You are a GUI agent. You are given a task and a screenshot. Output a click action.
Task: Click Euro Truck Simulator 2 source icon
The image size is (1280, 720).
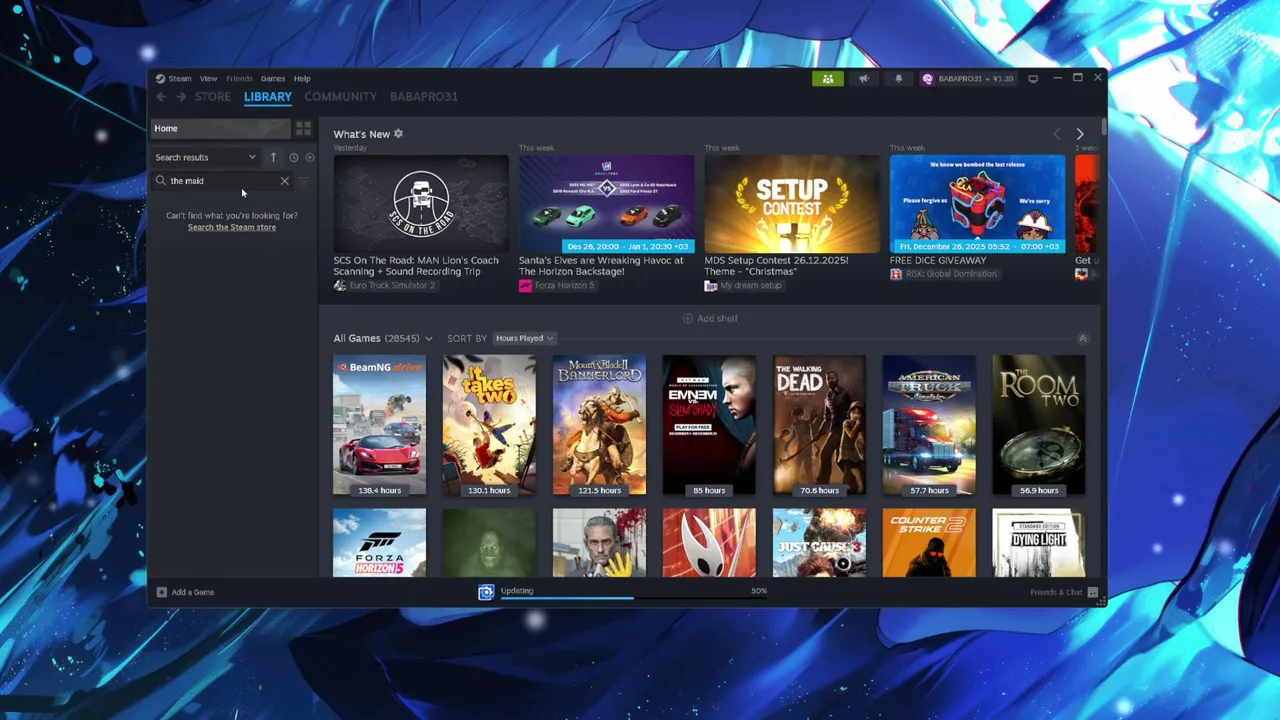click(340, 285)
